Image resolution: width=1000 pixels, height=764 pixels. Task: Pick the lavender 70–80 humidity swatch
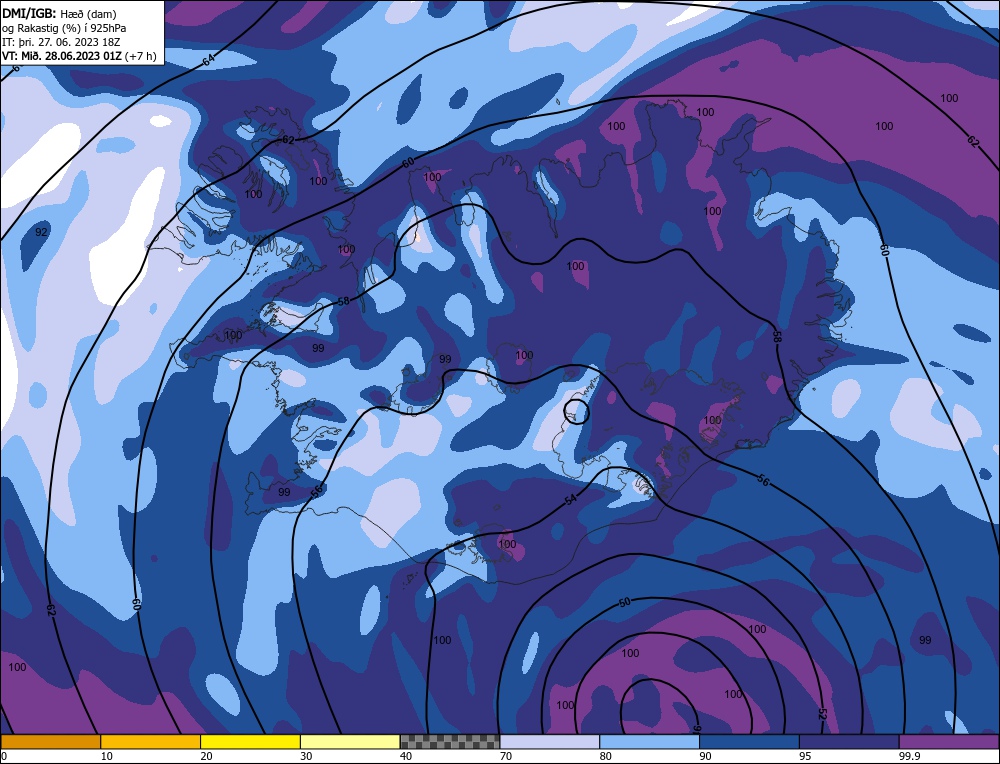[x=550, y=741]
